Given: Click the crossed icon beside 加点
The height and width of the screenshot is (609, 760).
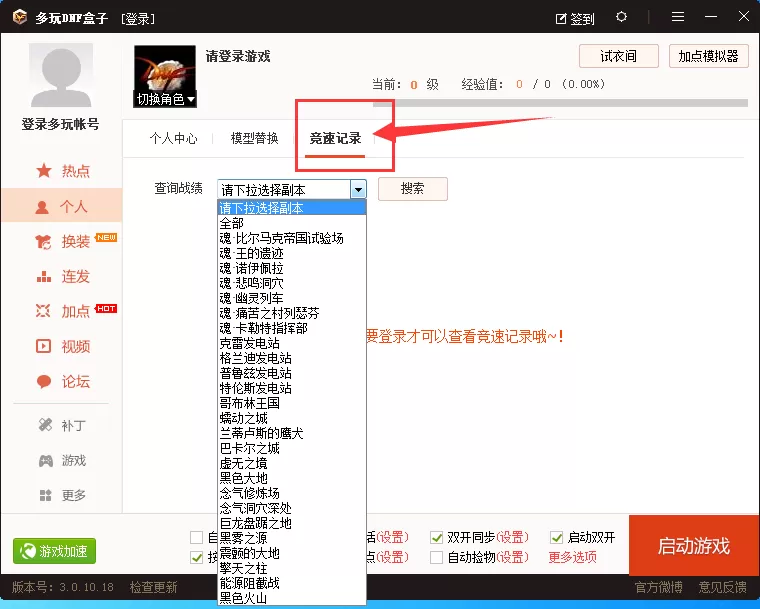Looking at the screenshot, I should [43, 311].
